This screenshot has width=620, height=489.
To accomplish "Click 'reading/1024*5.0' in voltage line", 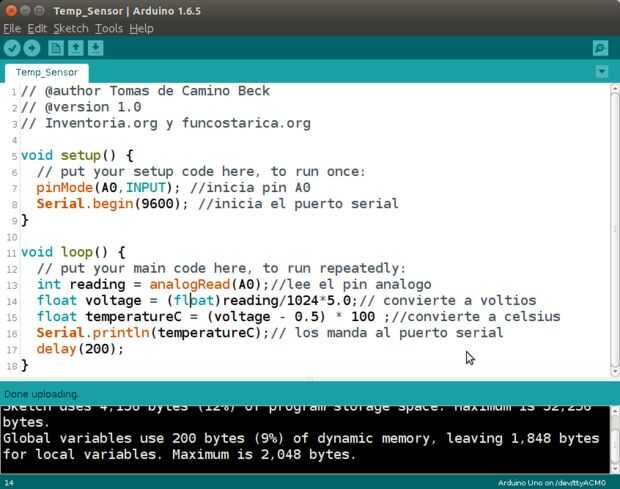I will (287, 301).
